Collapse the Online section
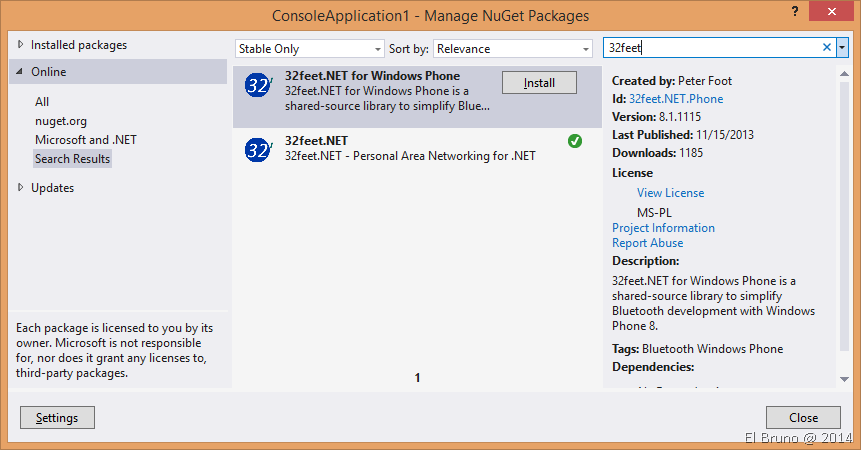The width and height of the screenshot is (861, 450). coord(22,72)
